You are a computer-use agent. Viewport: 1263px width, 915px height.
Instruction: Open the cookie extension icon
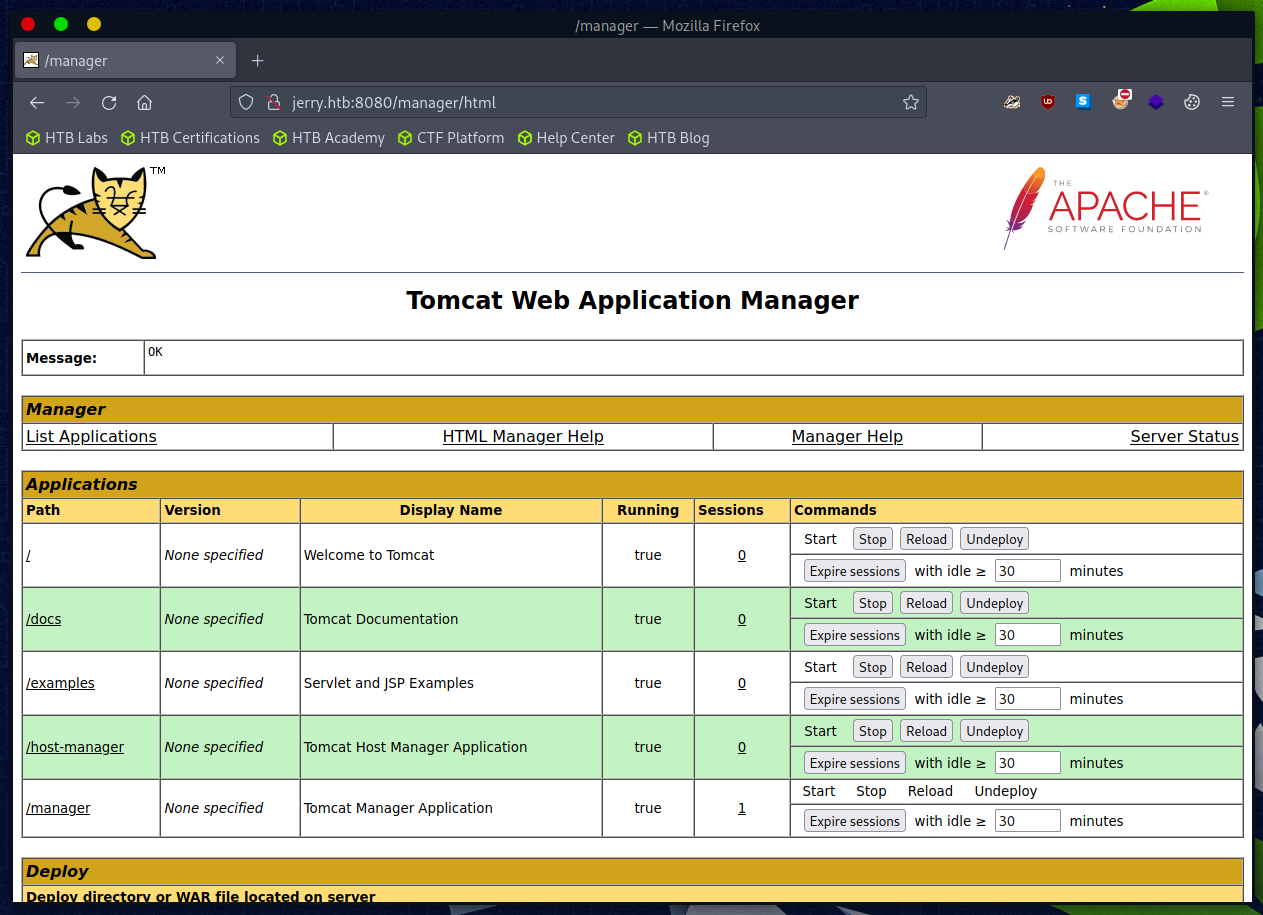click(x=1192, y=101)
